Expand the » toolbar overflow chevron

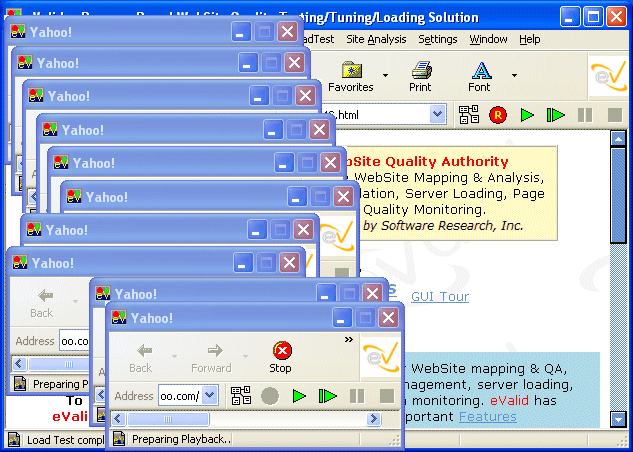pyautogui.click(x=349, y=339)
